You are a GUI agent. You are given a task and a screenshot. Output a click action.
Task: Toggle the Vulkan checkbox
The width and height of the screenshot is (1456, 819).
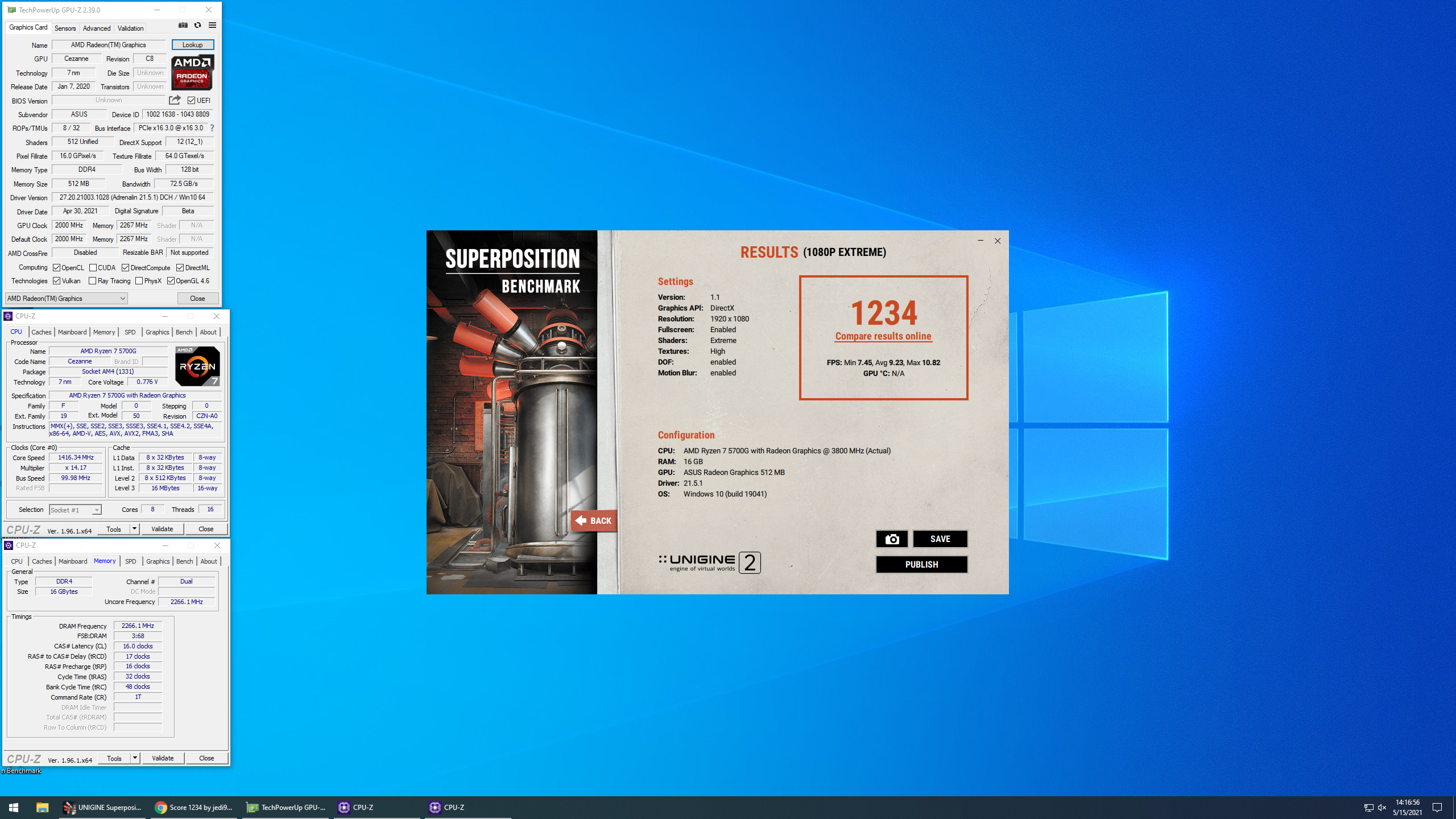[x=57, y=281]
